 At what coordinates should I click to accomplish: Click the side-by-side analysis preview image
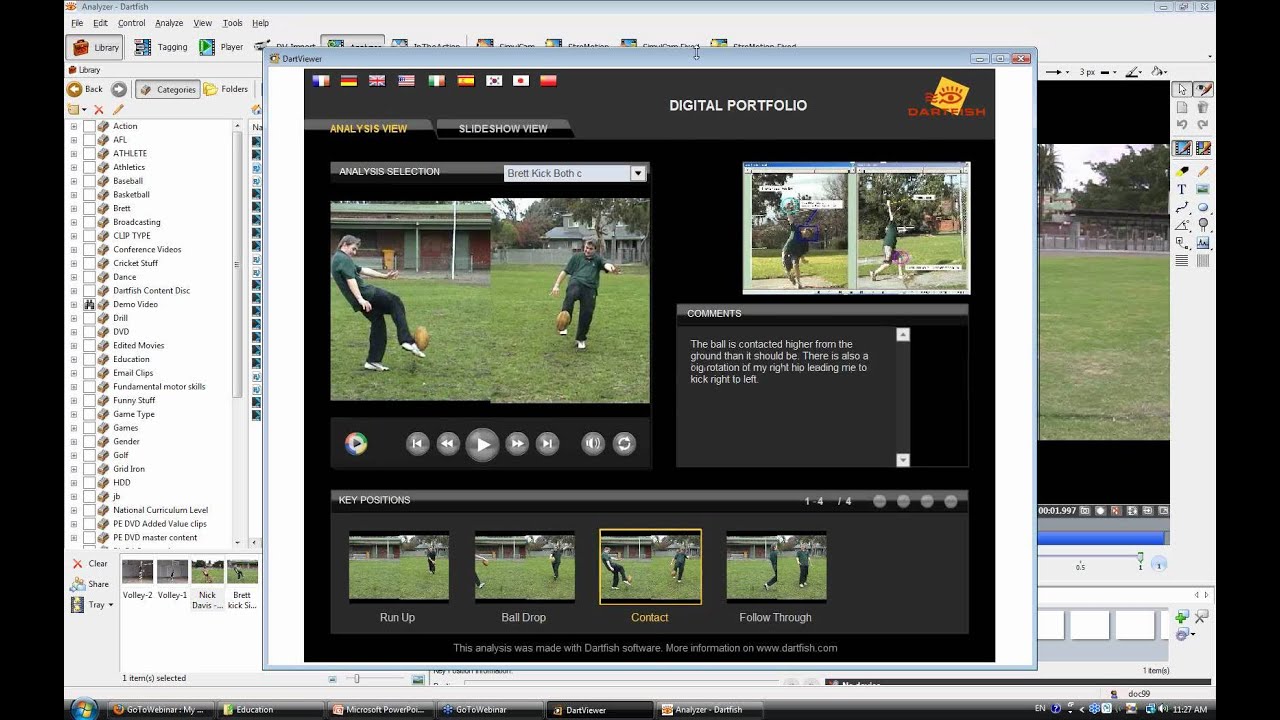856,228
